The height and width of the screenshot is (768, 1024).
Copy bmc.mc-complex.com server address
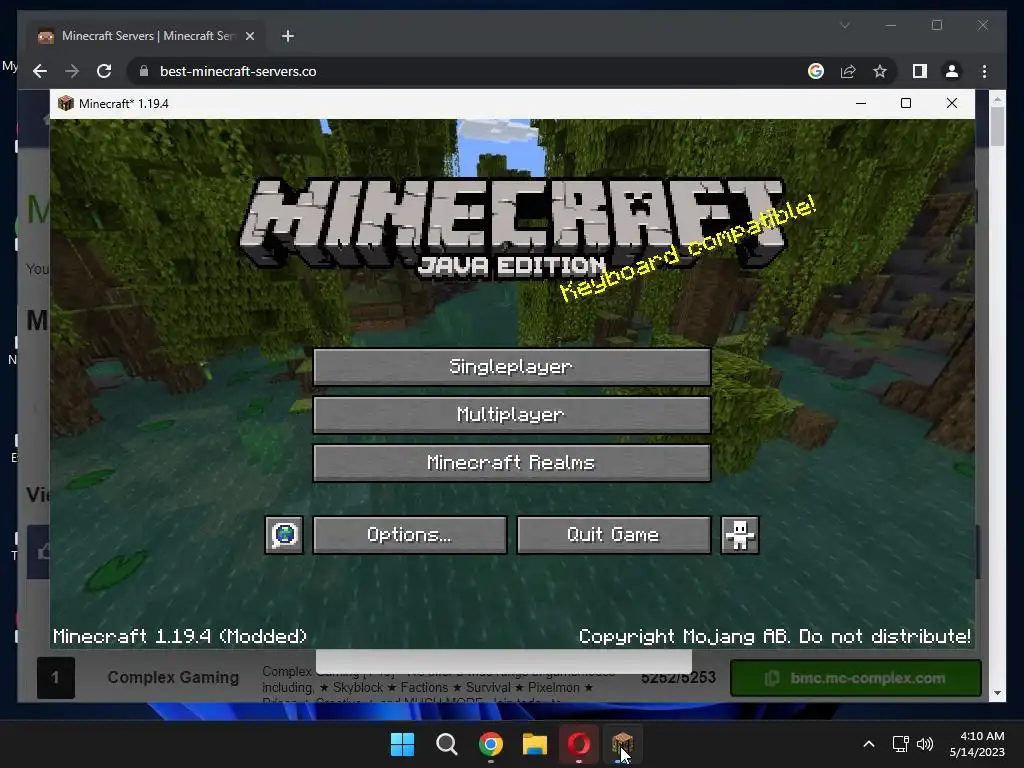[856, 678]
